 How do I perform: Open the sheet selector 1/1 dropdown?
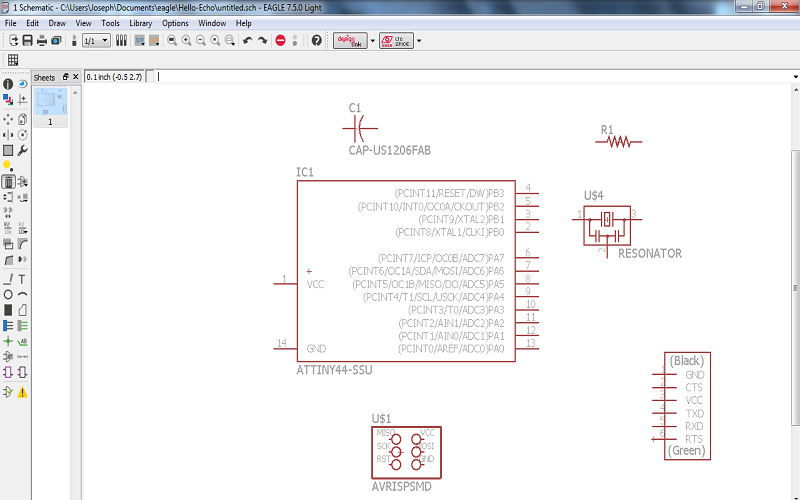point(96,40)
